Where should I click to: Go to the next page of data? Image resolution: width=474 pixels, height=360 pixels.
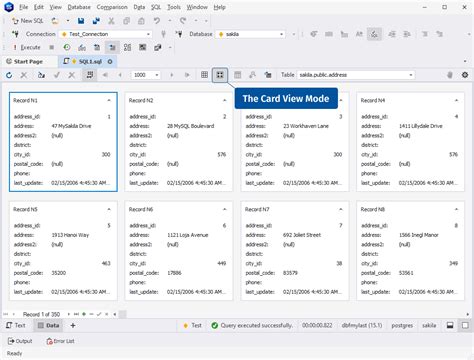172,75
